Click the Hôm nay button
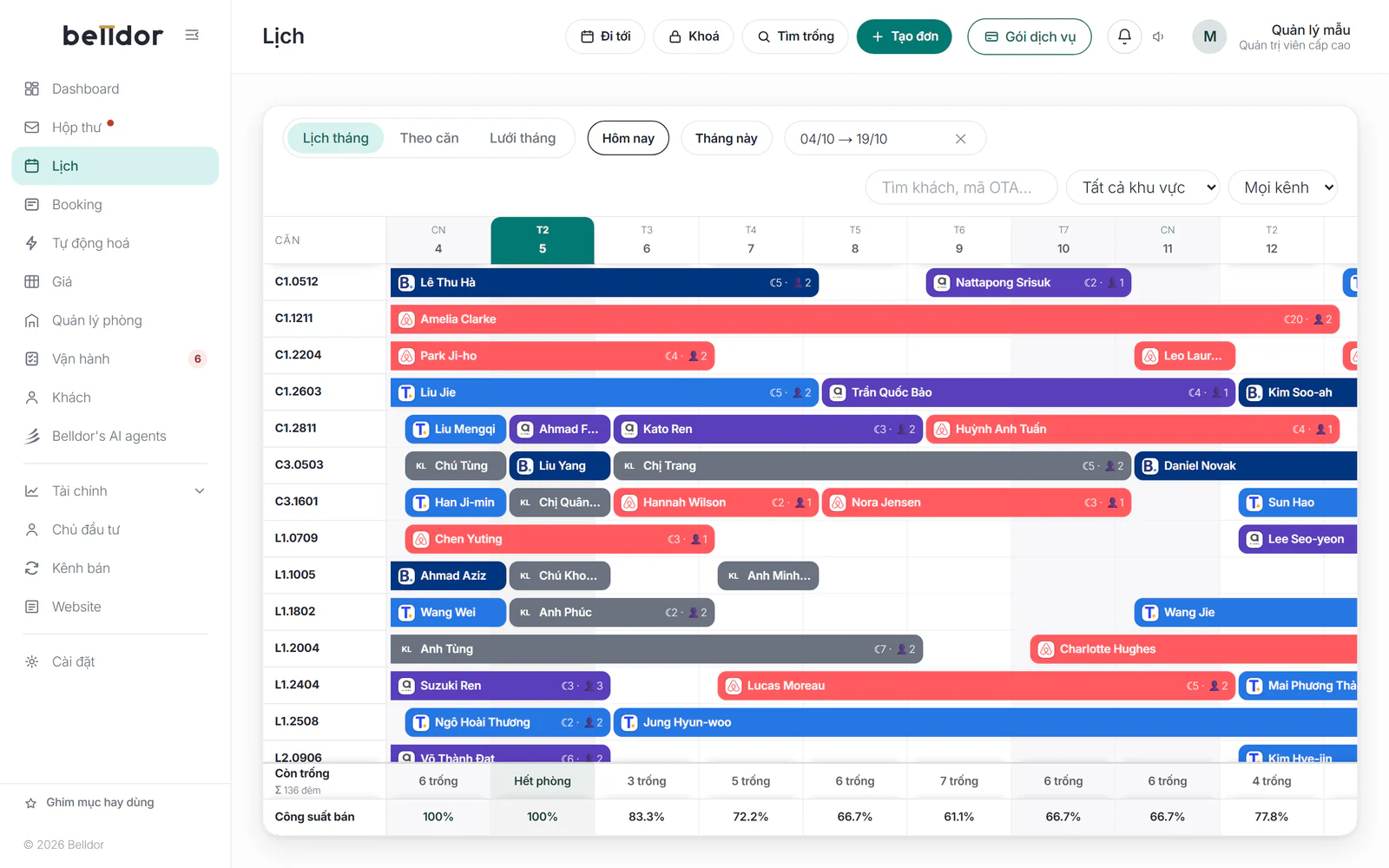Screen dimensions: 1389x868 [x=628, y=138]
